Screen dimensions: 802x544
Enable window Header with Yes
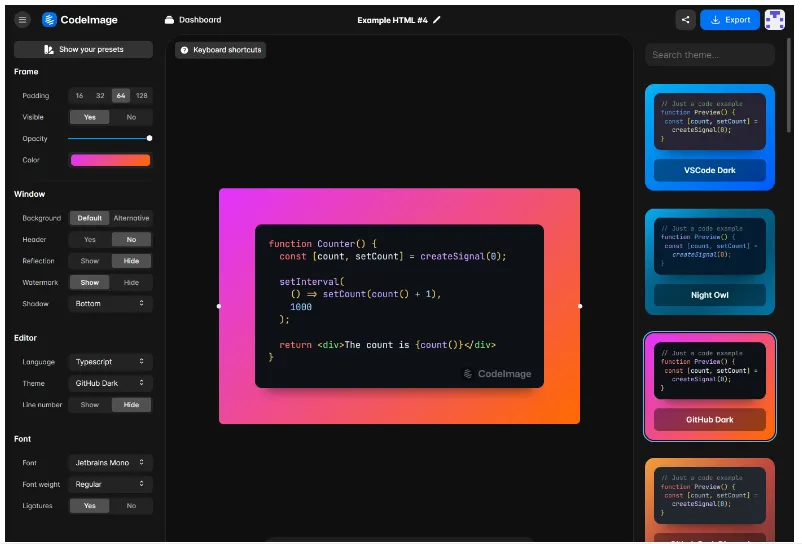(90, 240)
